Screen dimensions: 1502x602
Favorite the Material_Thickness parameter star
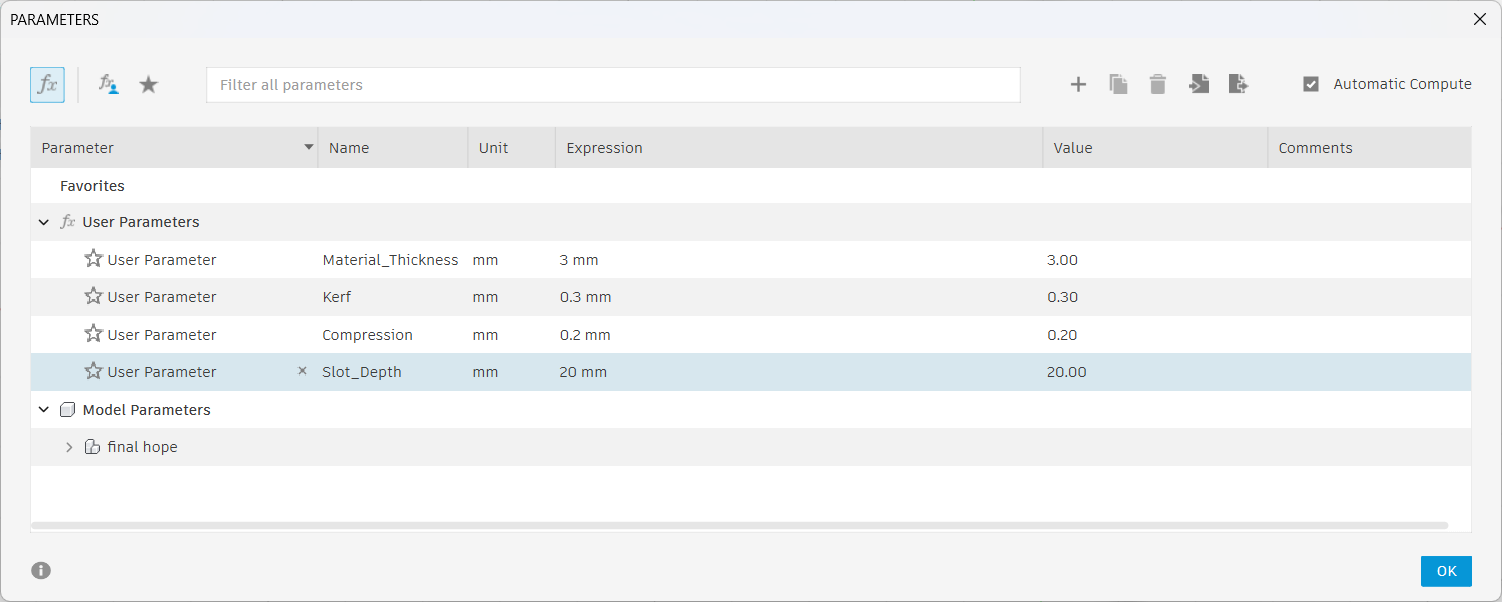[94, 259]
